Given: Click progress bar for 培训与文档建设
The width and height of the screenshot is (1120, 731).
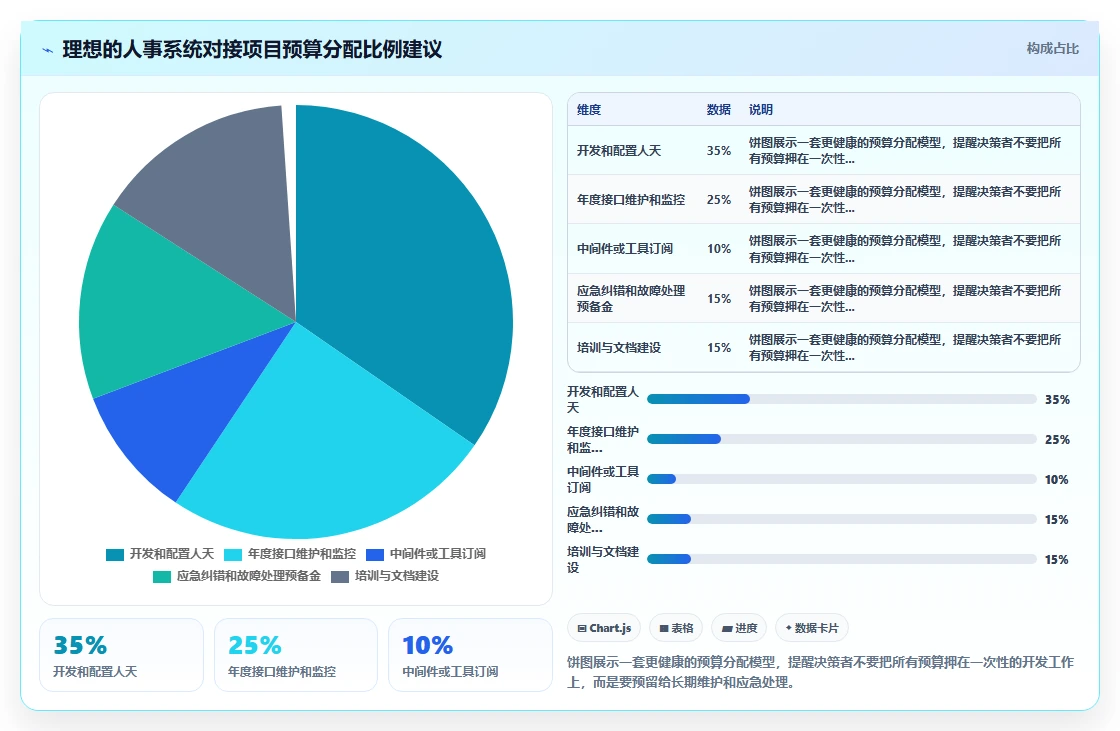Looking at the screenshot, I should 841,560.
